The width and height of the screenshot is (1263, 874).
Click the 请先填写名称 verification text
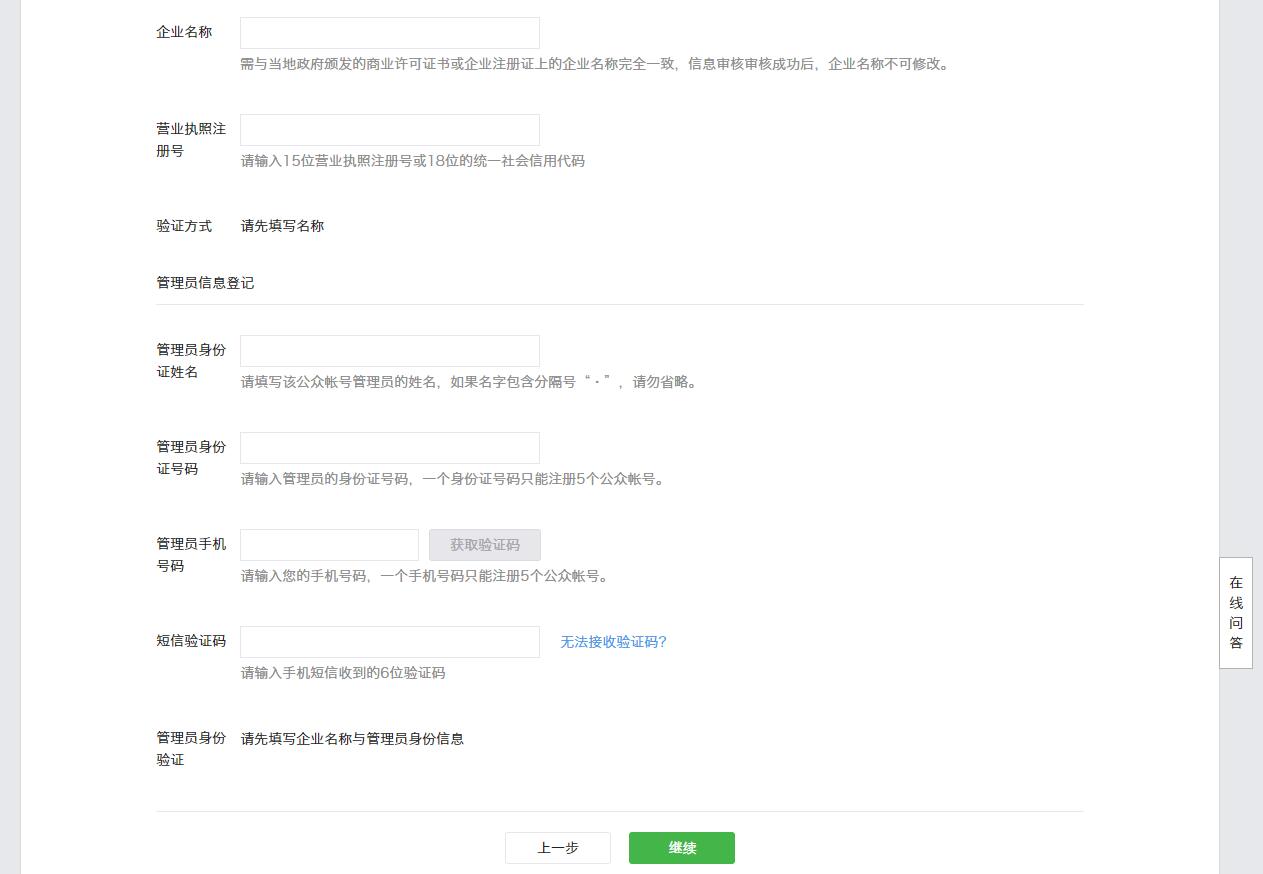pos(282,226)
